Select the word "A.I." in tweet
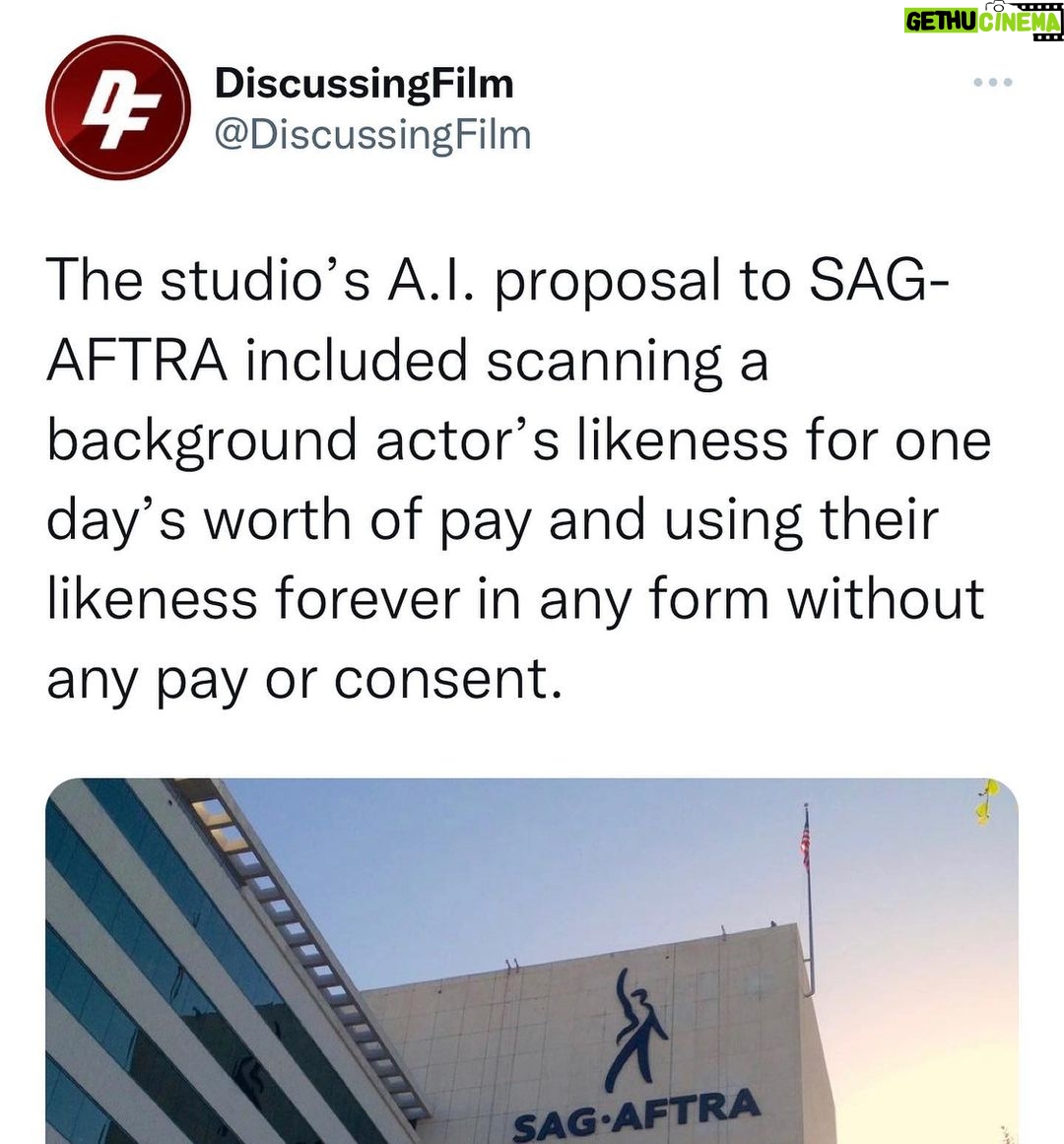This screenshot has width=1064, height=1144. point(431,283)
